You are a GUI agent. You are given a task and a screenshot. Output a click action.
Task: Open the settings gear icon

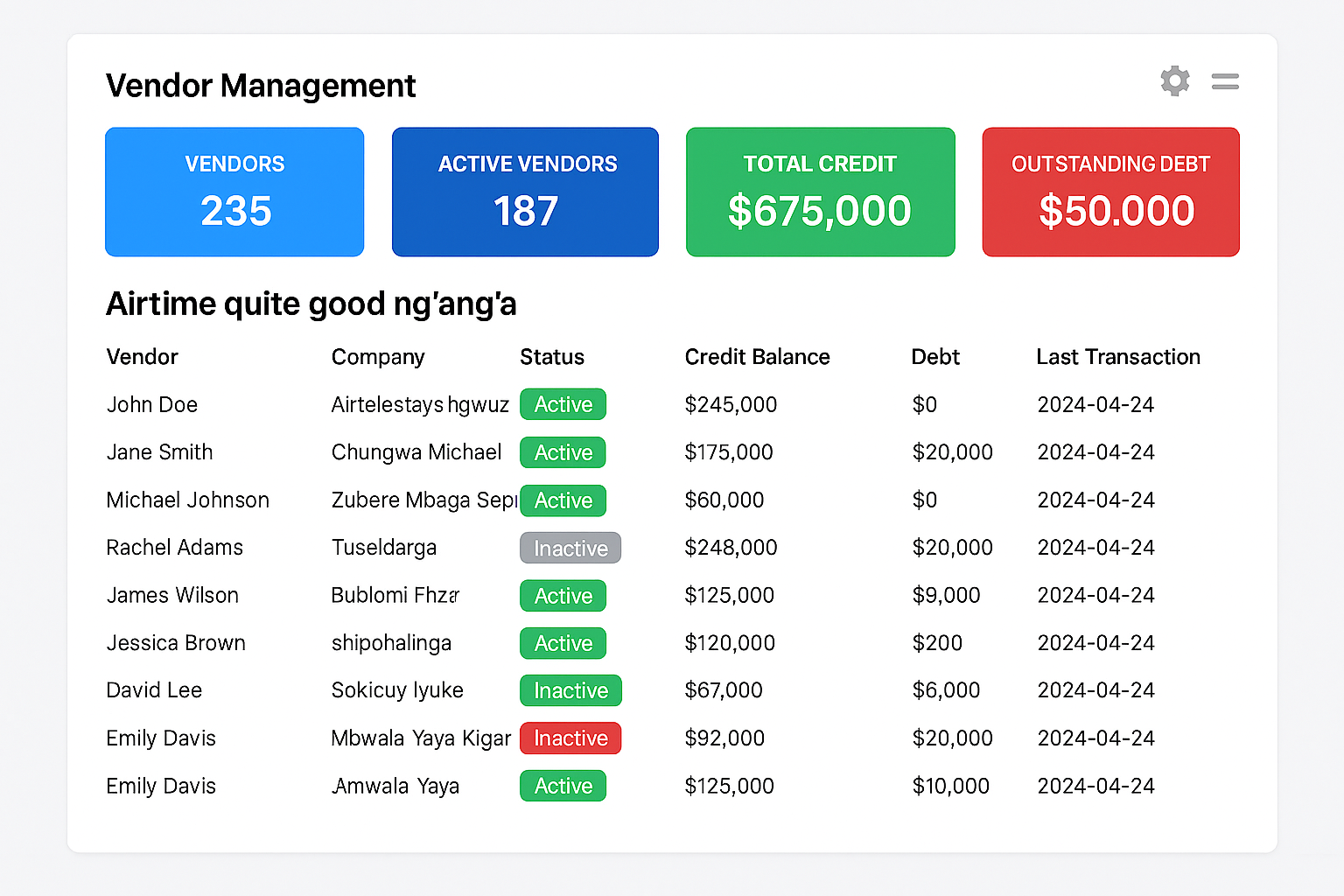pos(1175,80)
